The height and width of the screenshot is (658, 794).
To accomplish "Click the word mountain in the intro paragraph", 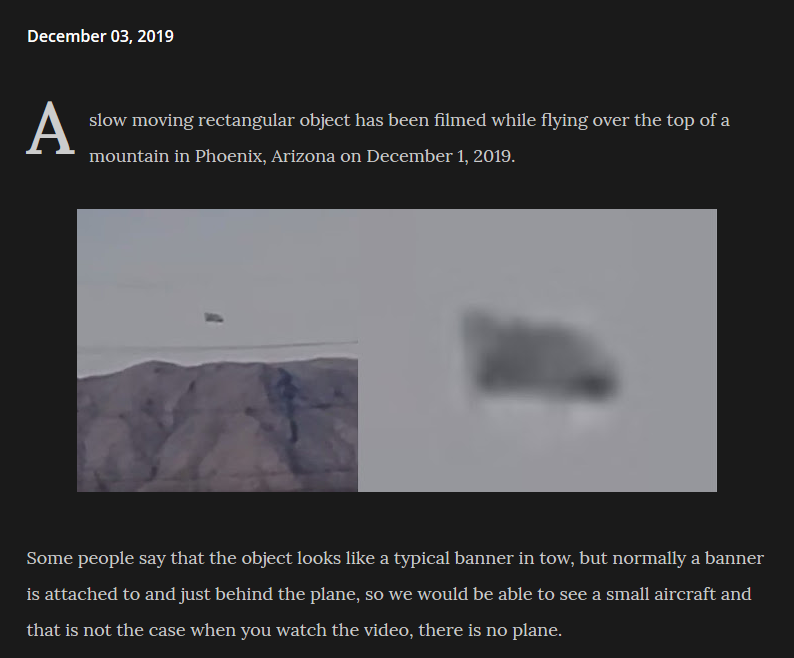I will 129,156.
